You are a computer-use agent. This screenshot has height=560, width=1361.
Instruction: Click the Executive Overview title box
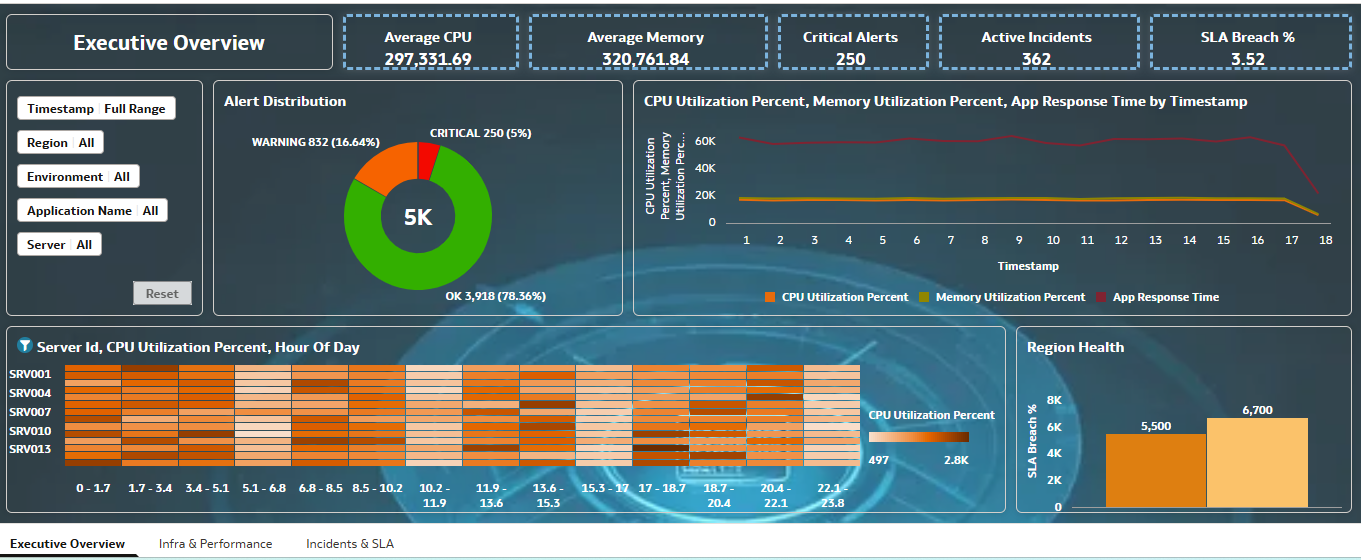click(169, 42)
